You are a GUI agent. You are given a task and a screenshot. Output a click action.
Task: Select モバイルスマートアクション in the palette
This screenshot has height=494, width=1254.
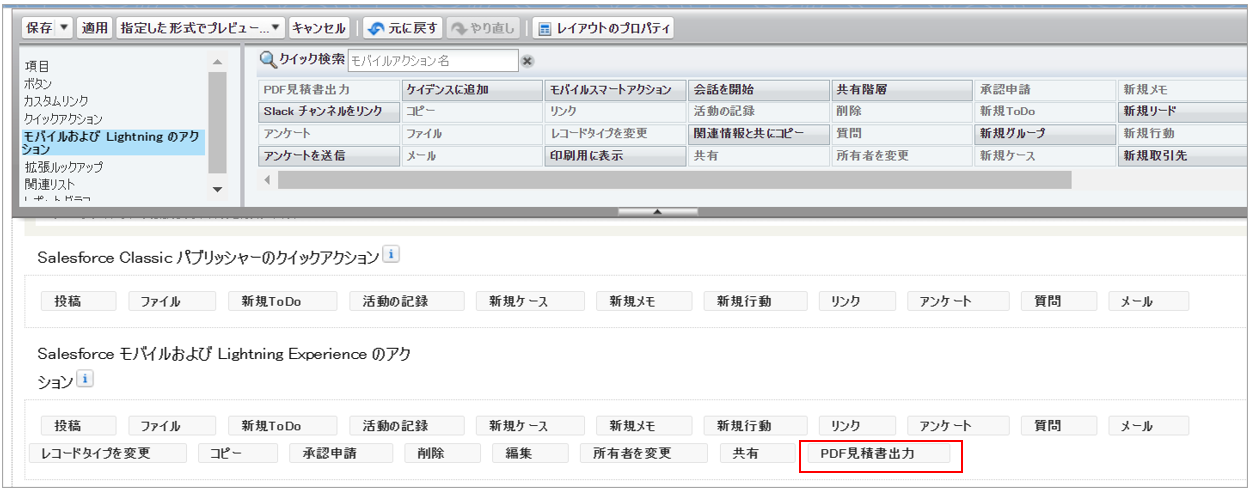click(615, 89)
